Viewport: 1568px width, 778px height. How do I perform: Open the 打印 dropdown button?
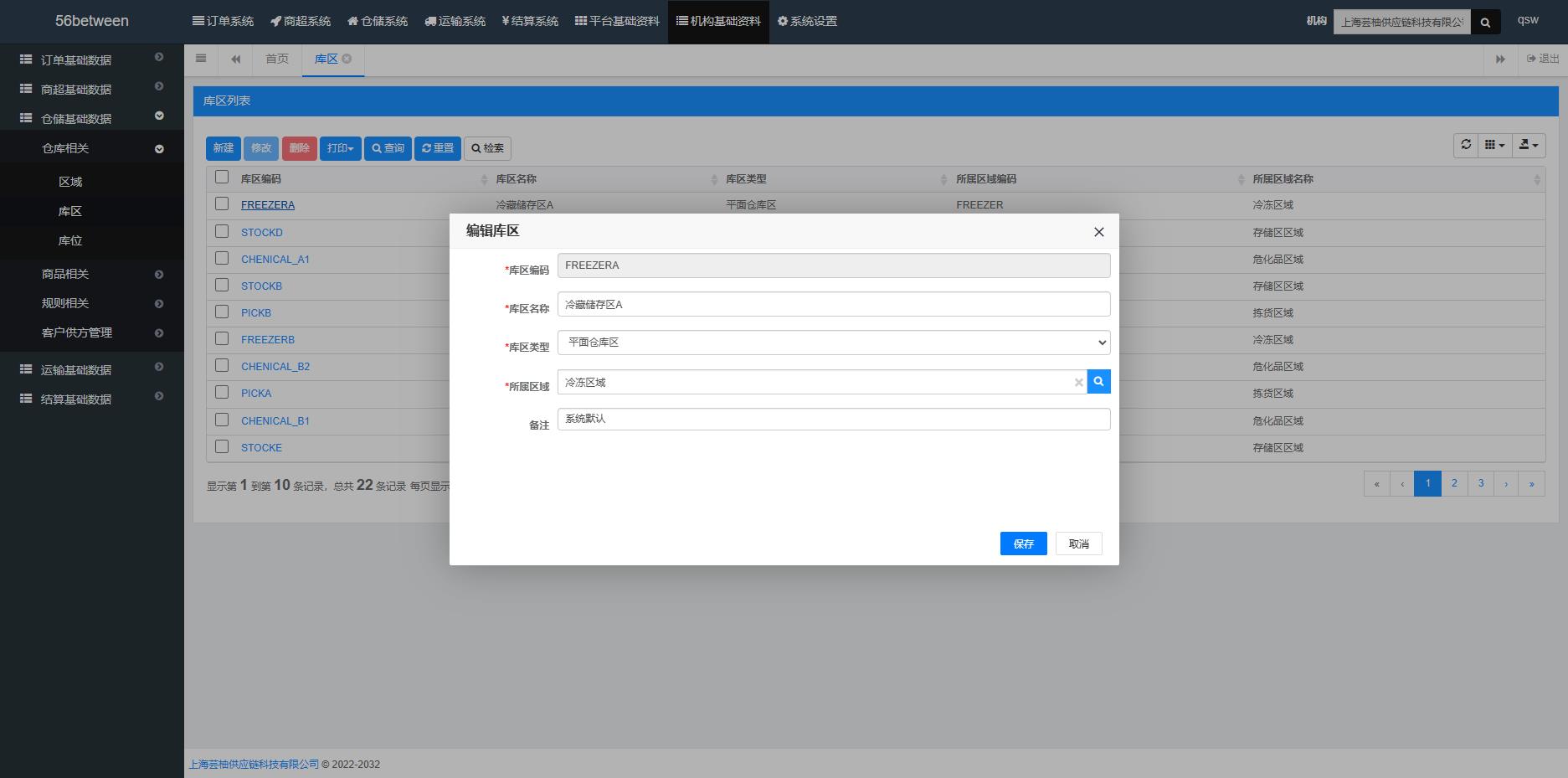tap(340, 148)
